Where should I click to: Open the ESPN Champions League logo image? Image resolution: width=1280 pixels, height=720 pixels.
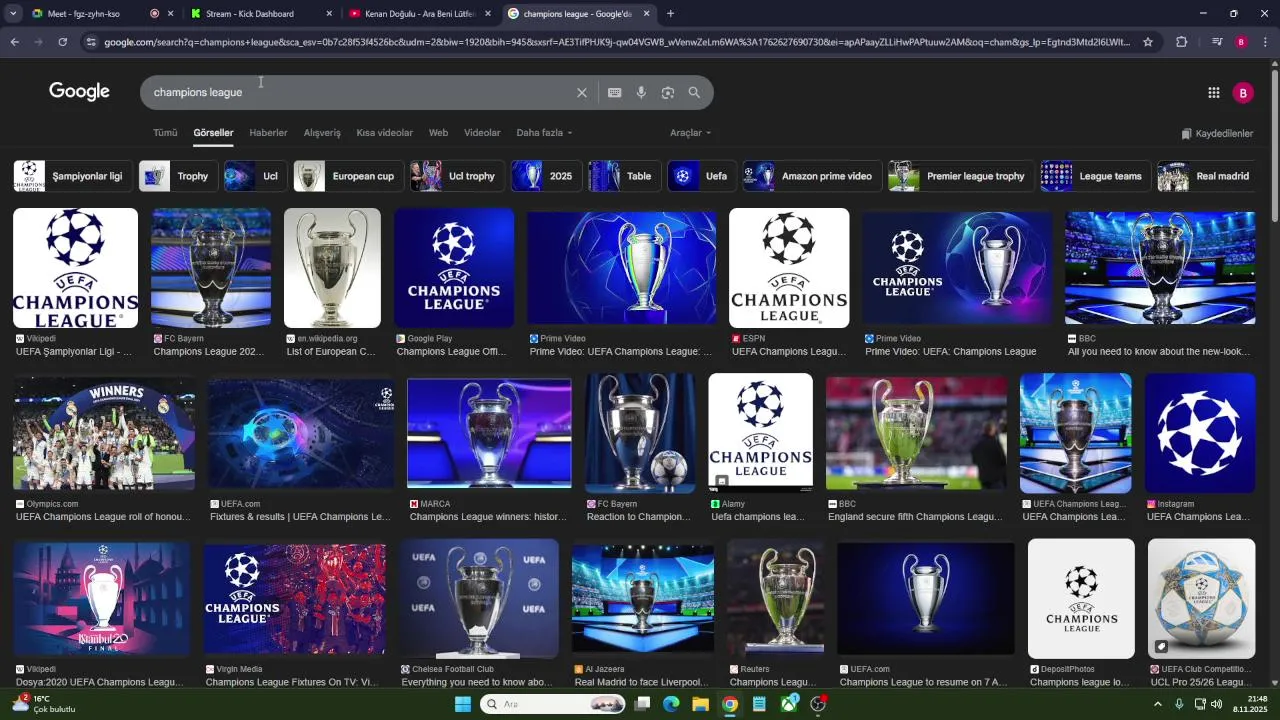[x=789, y=268]
